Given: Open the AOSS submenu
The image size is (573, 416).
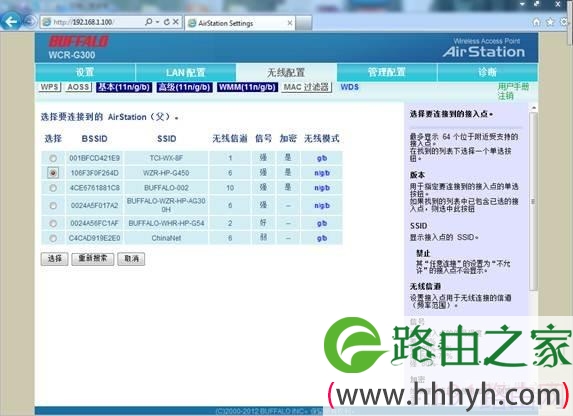Looking at the screenshot, I should click(x=79, y=87).
